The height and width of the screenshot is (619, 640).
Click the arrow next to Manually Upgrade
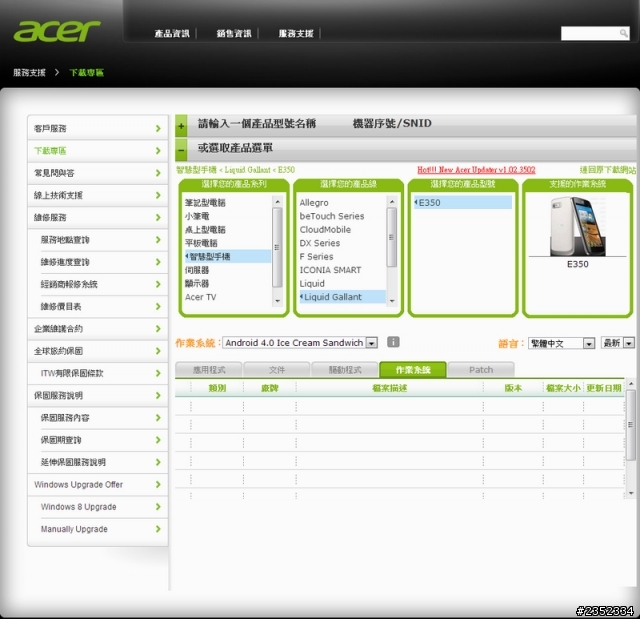tap(158, 529)
